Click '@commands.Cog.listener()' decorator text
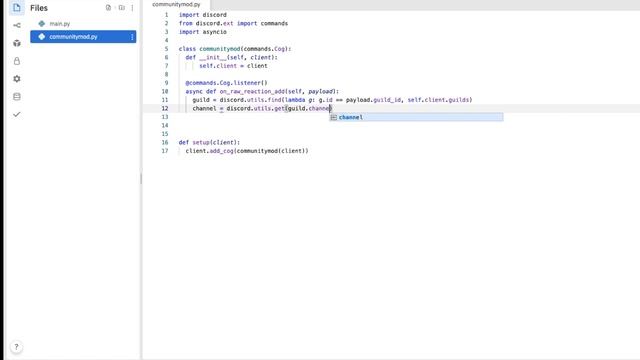Screen dimensions: 640x360 point(226,83)
